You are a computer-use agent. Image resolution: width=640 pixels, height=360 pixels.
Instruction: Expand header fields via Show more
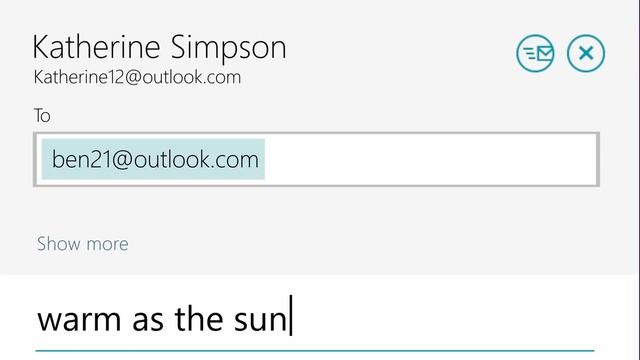coord(82,244)
